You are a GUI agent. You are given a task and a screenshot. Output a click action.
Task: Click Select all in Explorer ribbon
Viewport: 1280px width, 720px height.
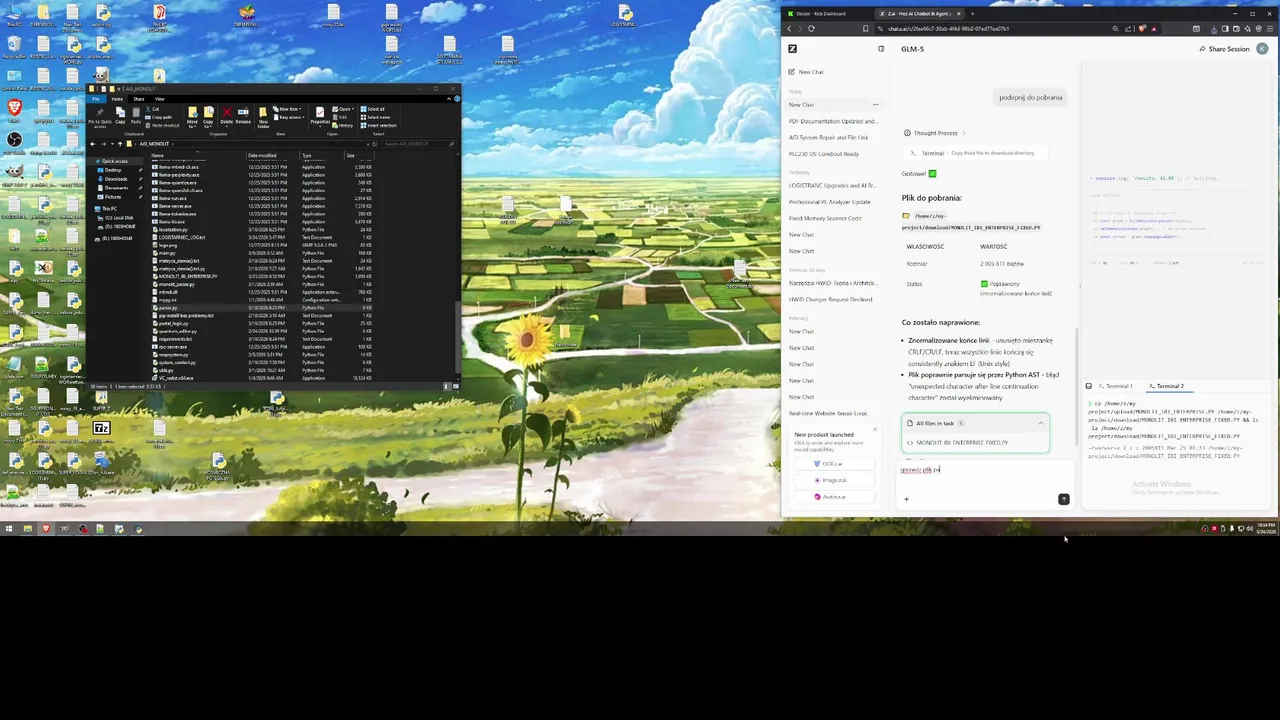[373, 109]
